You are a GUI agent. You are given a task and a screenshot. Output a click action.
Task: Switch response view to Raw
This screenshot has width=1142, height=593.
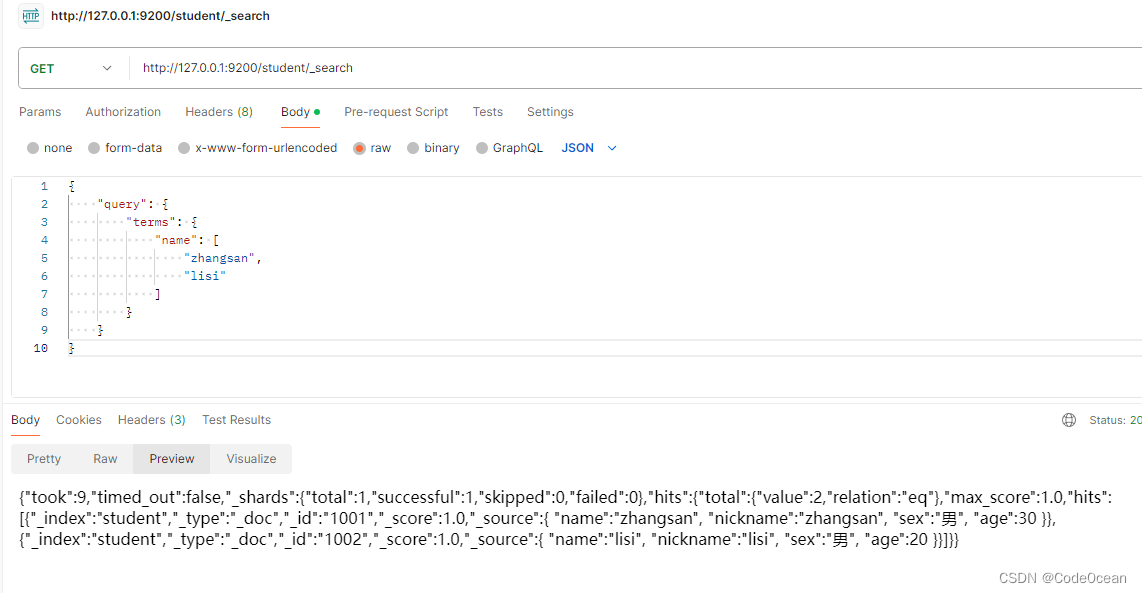pos(105,459)
